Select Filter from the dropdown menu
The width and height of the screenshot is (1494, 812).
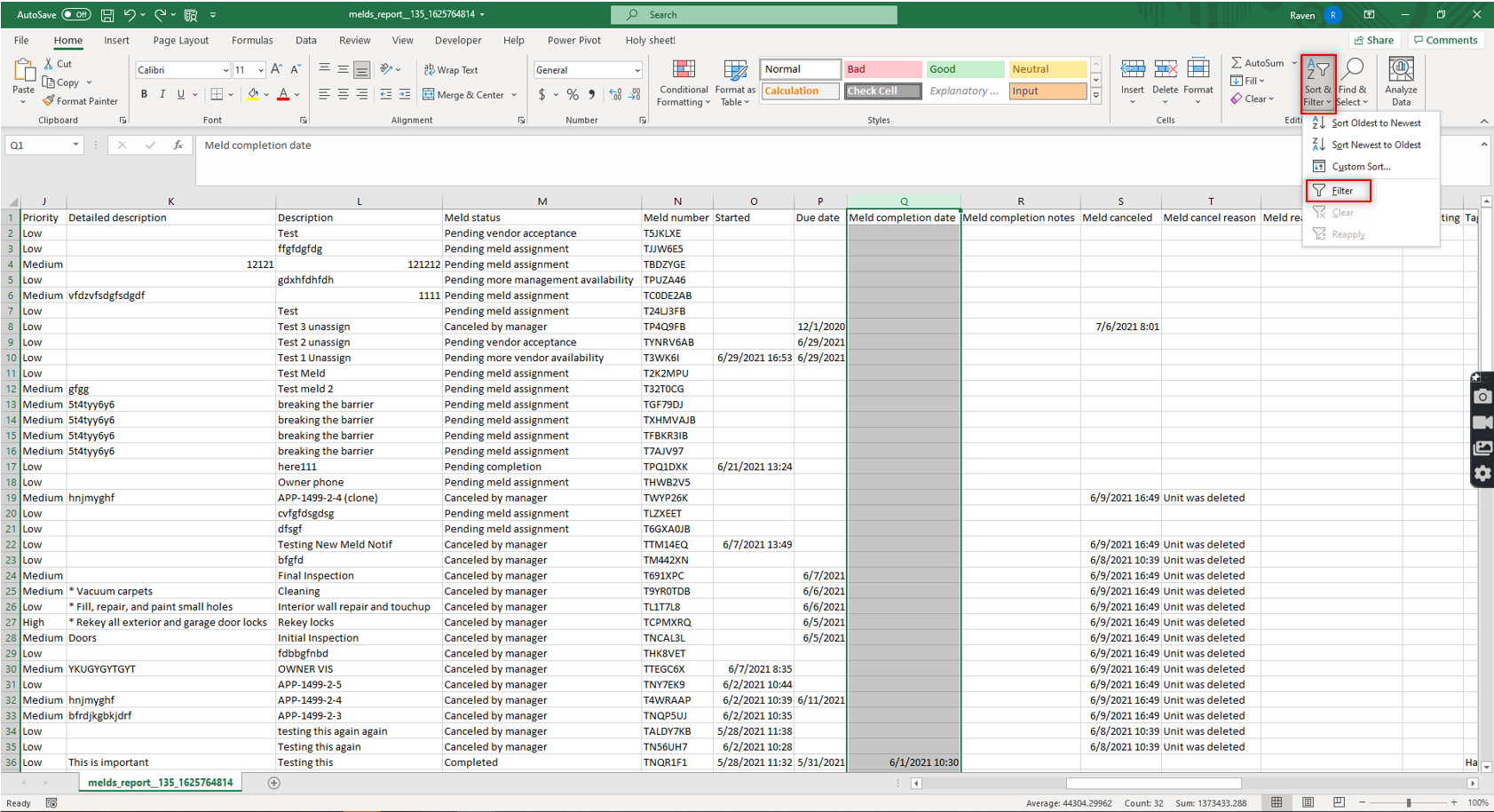(1341, 191)
